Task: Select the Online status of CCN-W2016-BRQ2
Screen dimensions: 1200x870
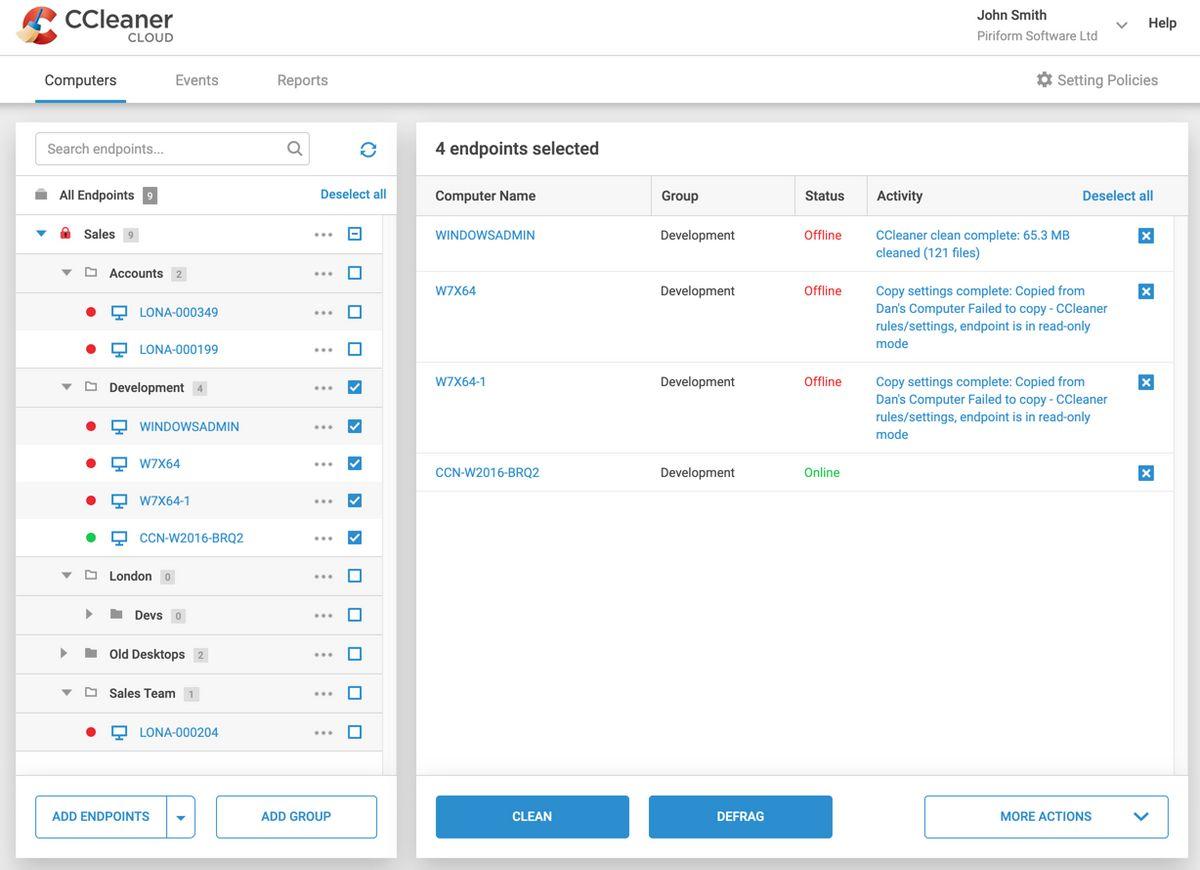Action: point(822,473)
